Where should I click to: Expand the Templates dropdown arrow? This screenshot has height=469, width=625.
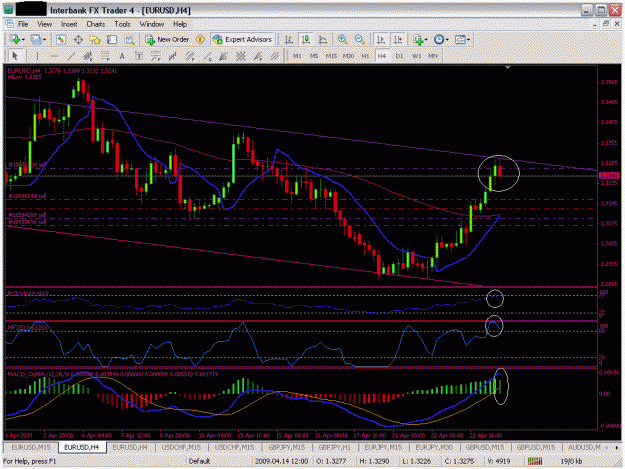(468, 40)
